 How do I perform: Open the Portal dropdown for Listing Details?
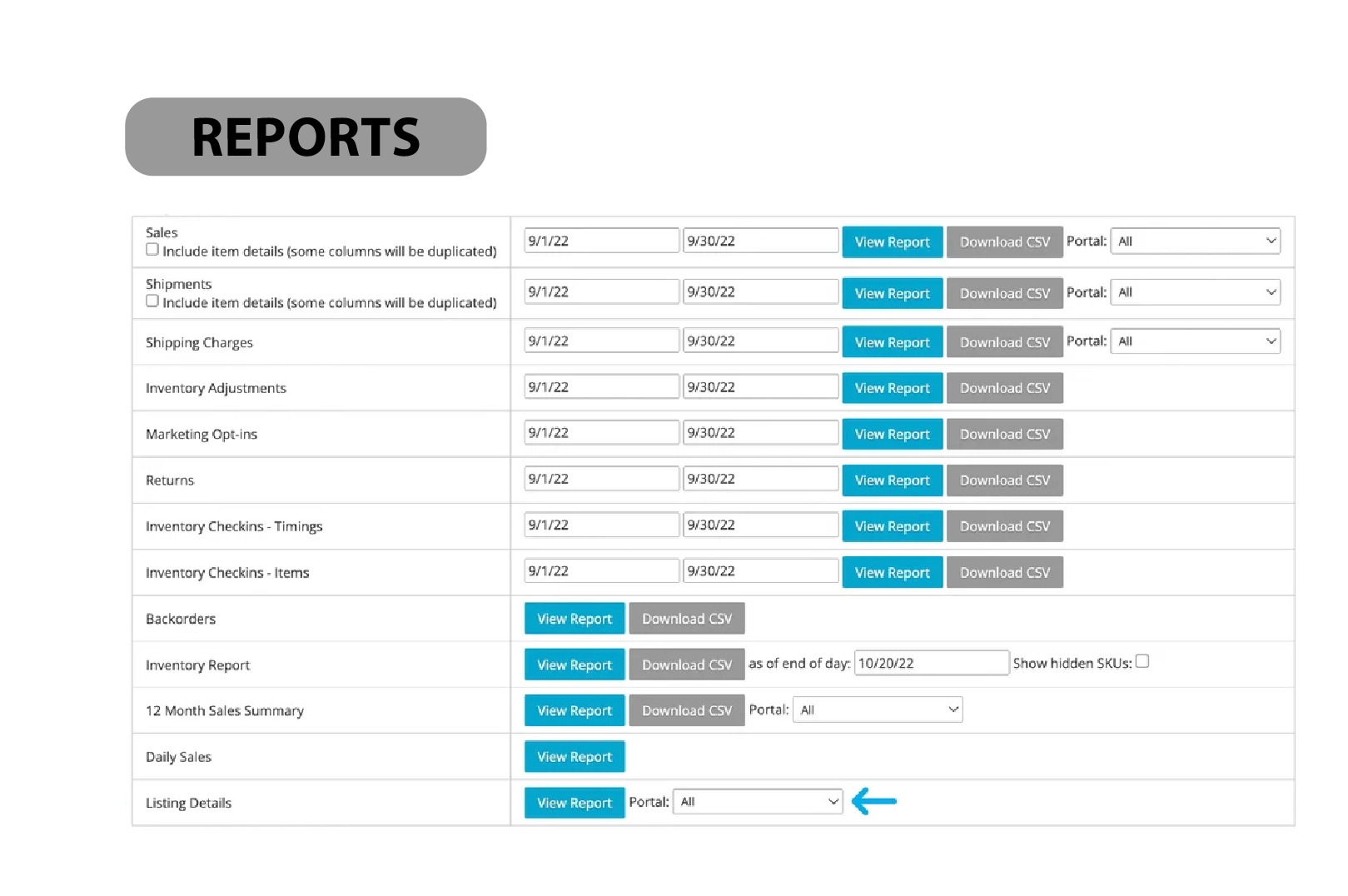pos(758,802)
